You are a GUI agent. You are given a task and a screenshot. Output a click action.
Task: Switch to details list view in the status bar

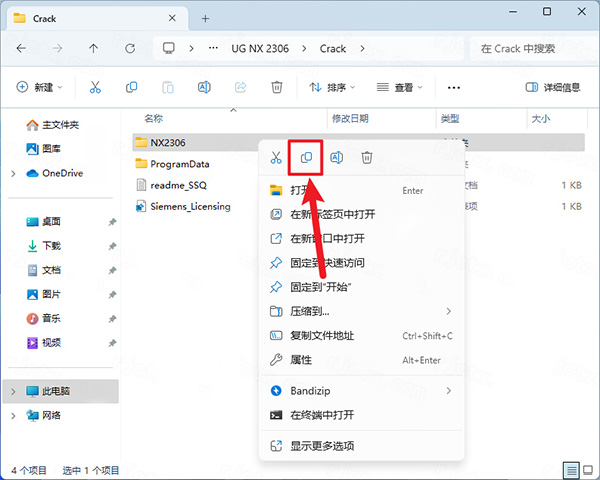(571, 470)
